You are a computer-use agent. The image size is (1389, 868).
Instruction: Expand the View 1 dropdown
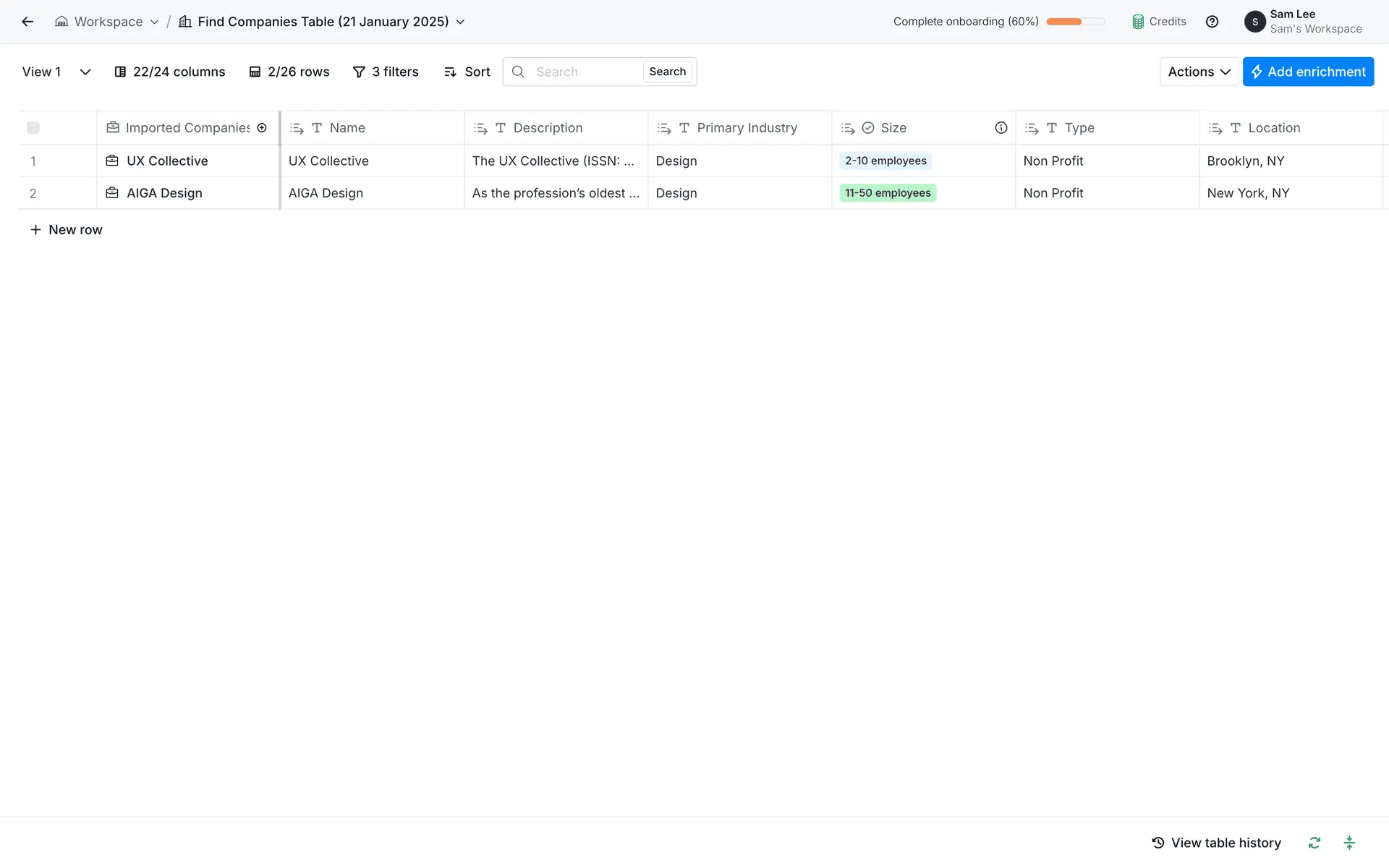coord(85,72)
